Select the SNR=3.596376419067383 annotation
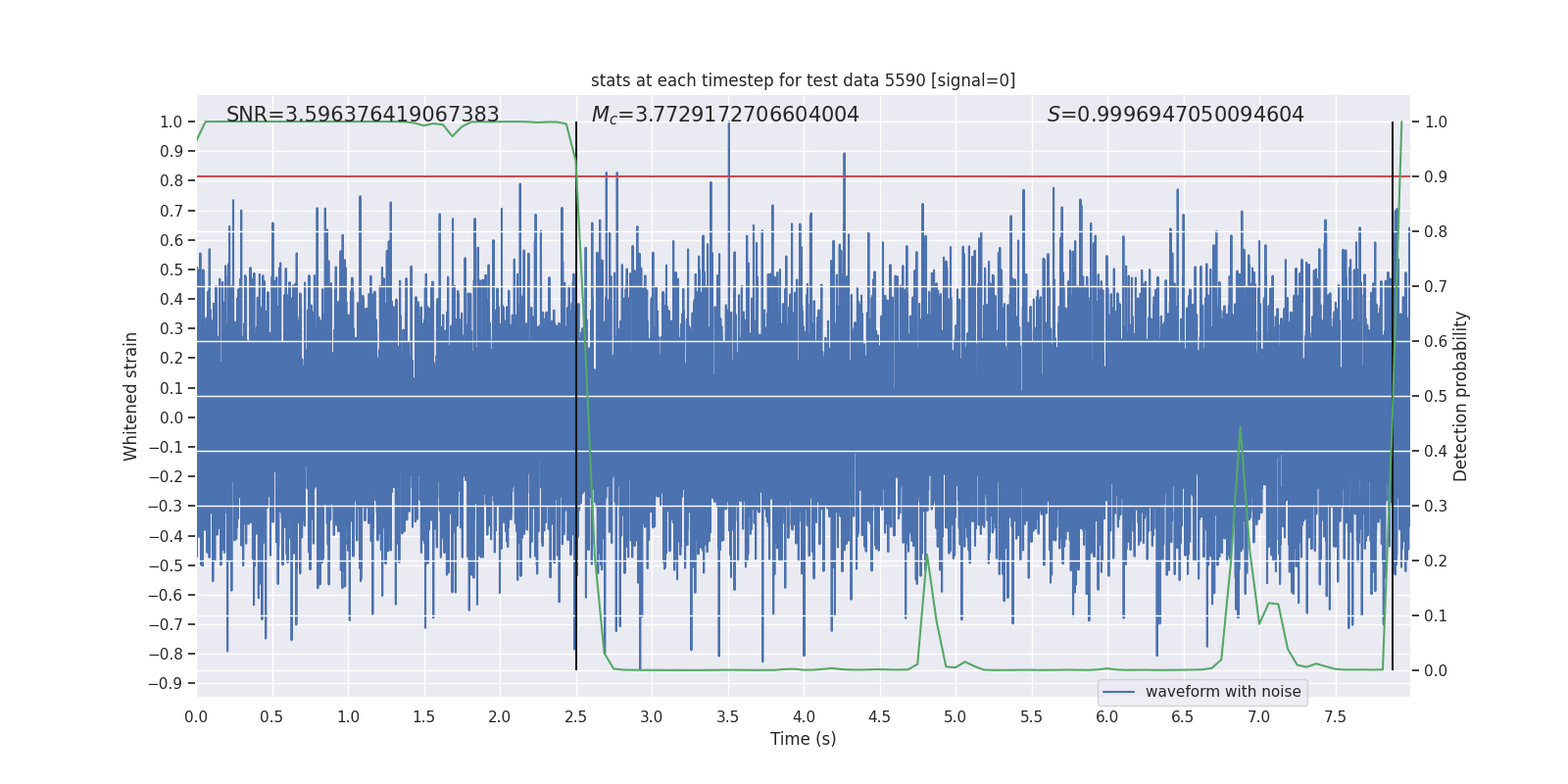Viewport: 1568px width, 784px height. (x=363, y=115)
